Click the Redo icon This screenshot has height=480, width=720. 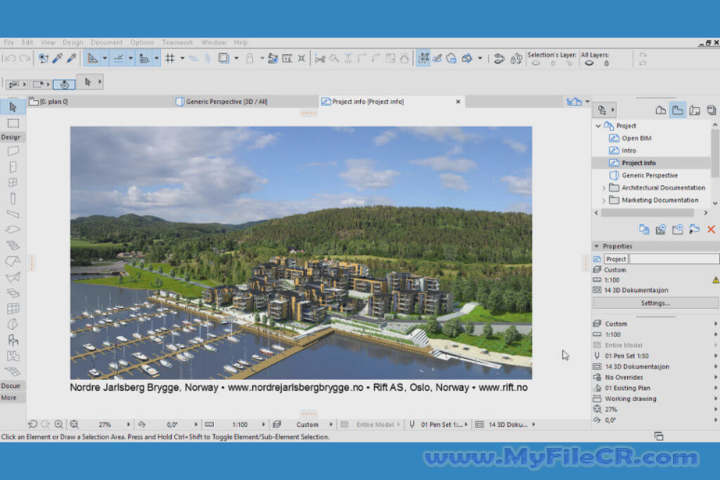coord(25,59)
